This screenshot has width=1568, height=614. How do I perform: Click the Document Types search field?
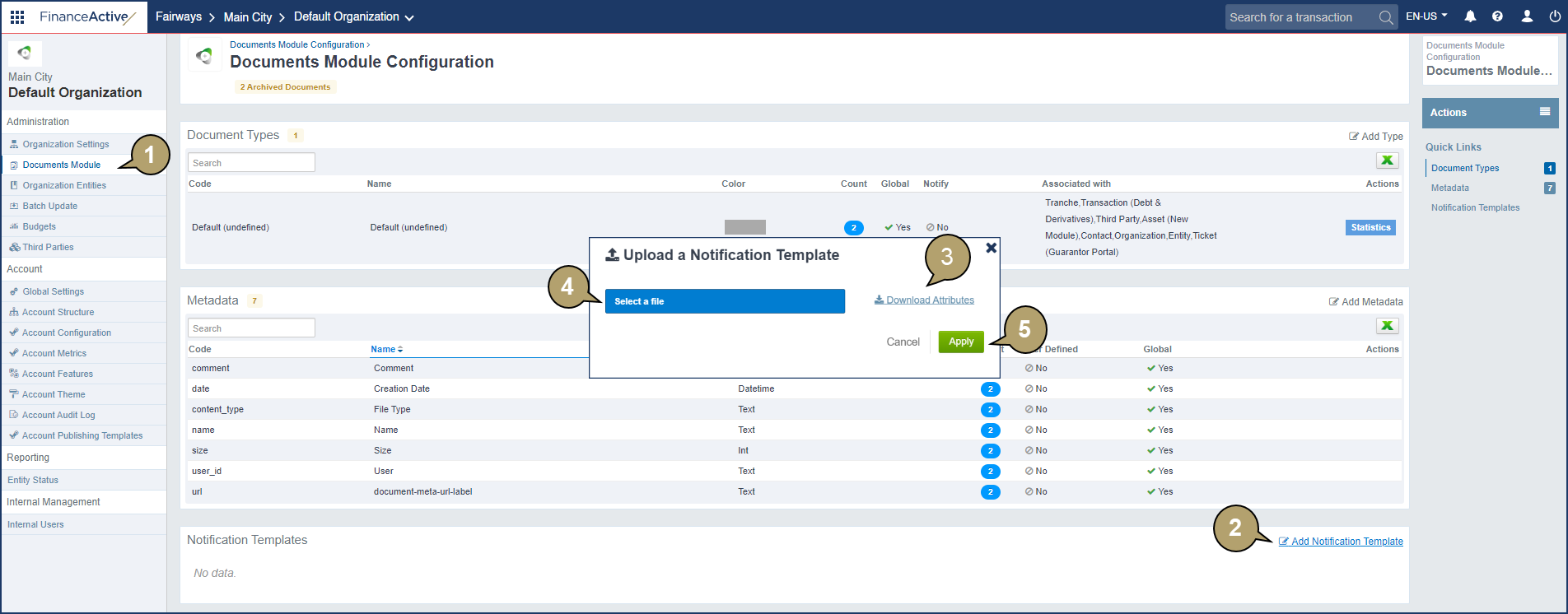point(251,163)
